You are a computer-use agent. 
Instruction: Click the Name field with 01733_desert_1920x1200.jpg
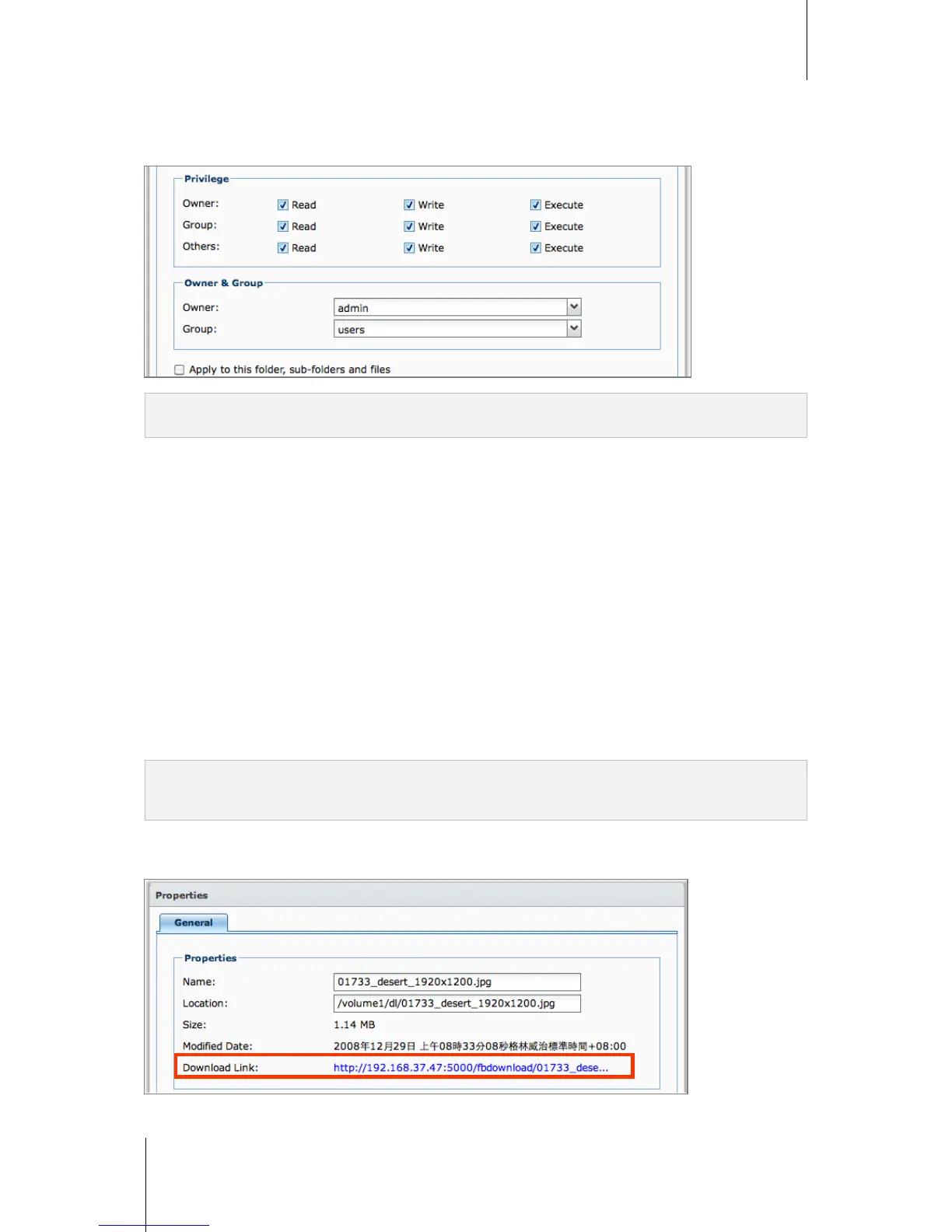[457, 982]
